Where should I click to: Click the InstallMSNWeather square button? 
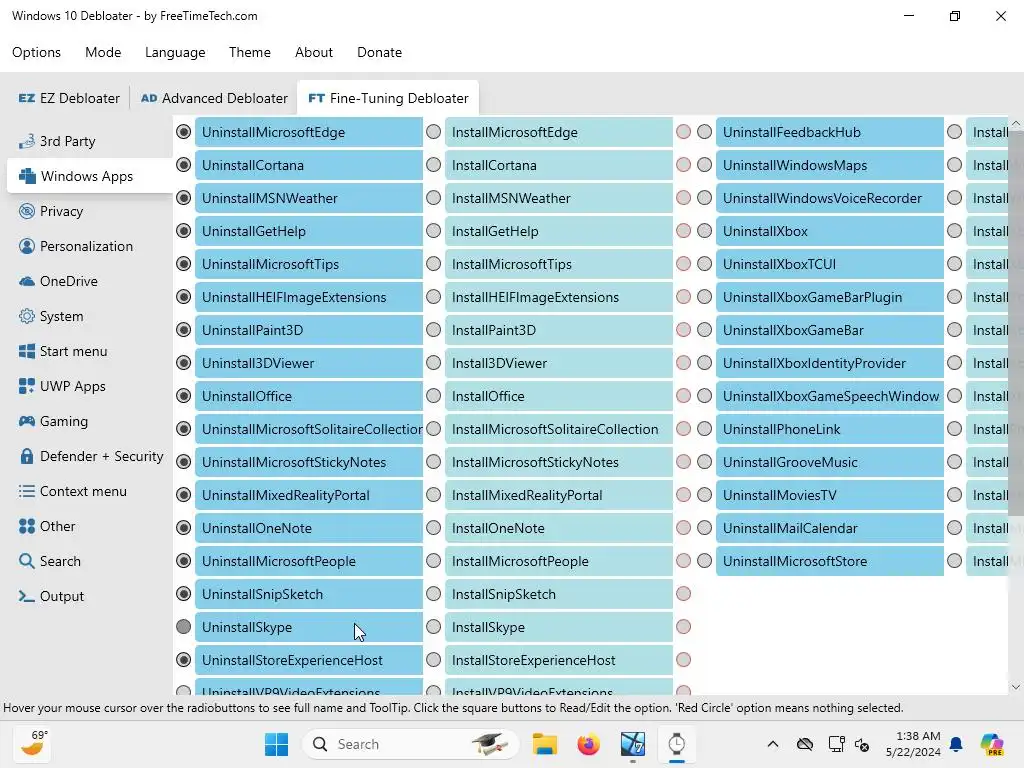click(559, 198)
